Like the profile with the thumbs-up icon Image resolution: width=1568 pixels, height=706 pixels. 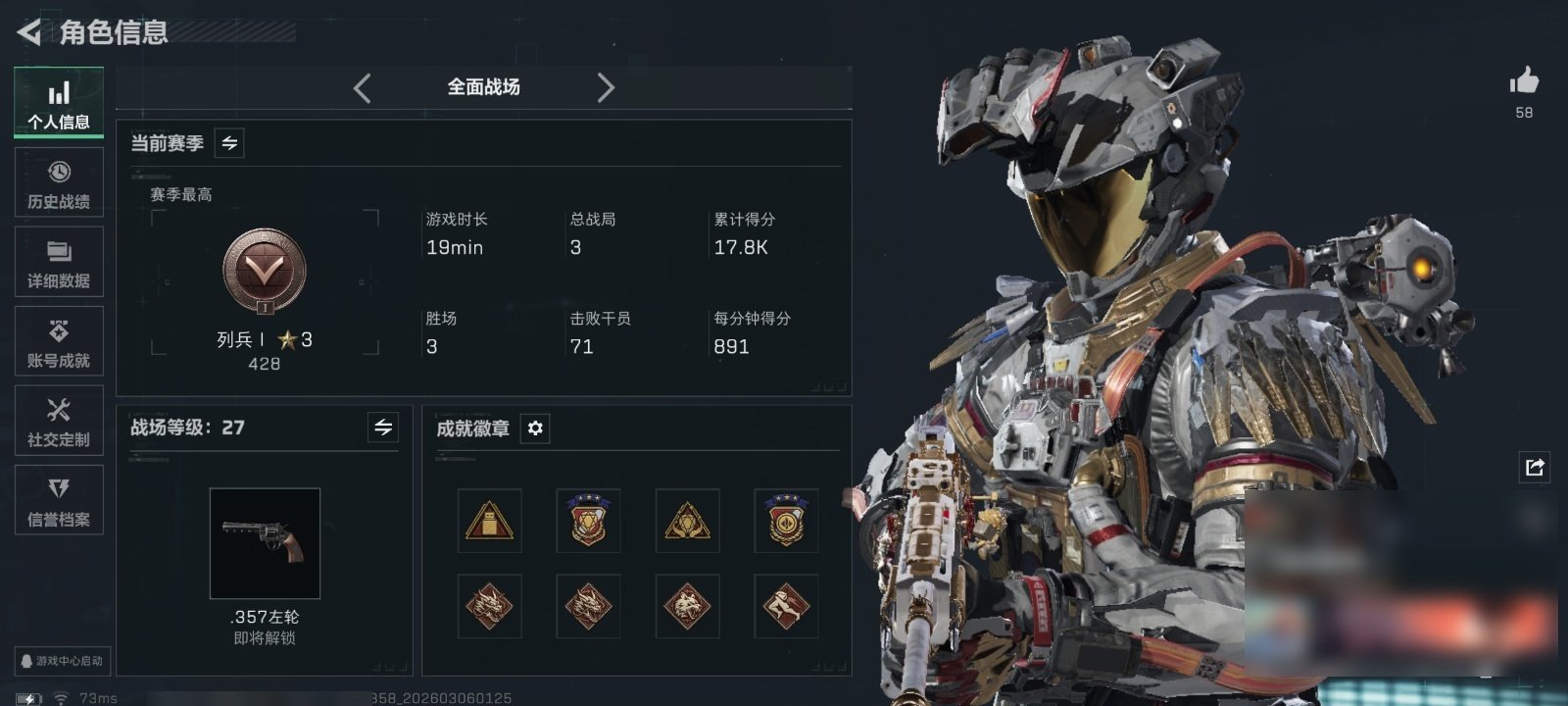[1524, 80]
